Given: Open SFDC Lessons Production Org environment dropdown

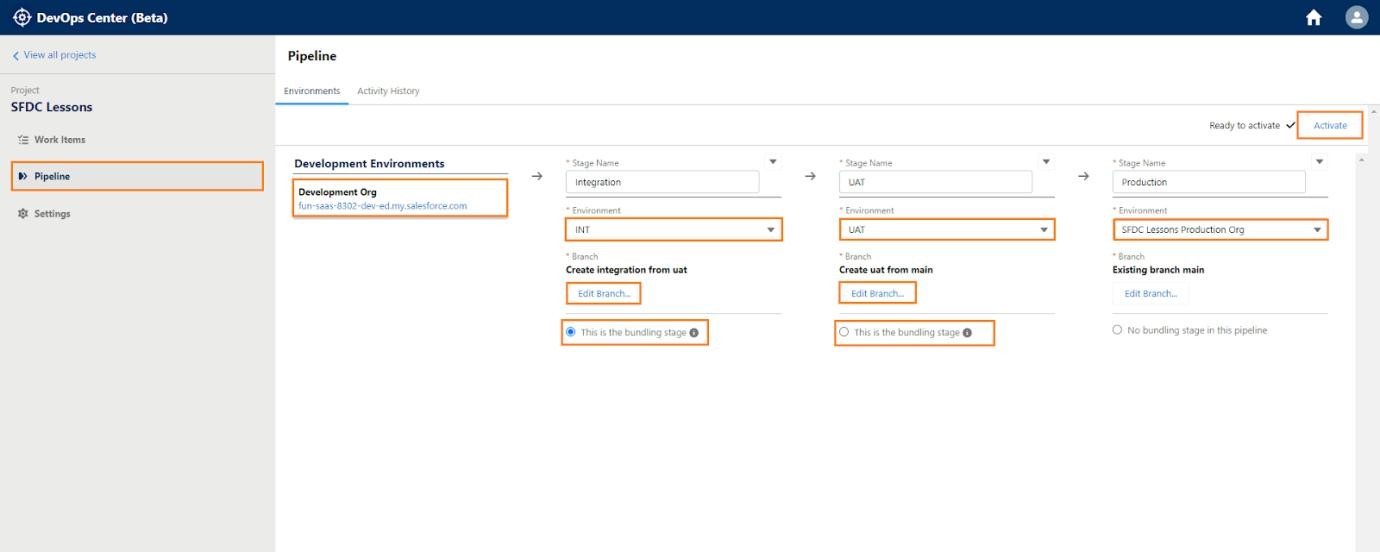Looking at the screenshot, I should (1220, 230).
